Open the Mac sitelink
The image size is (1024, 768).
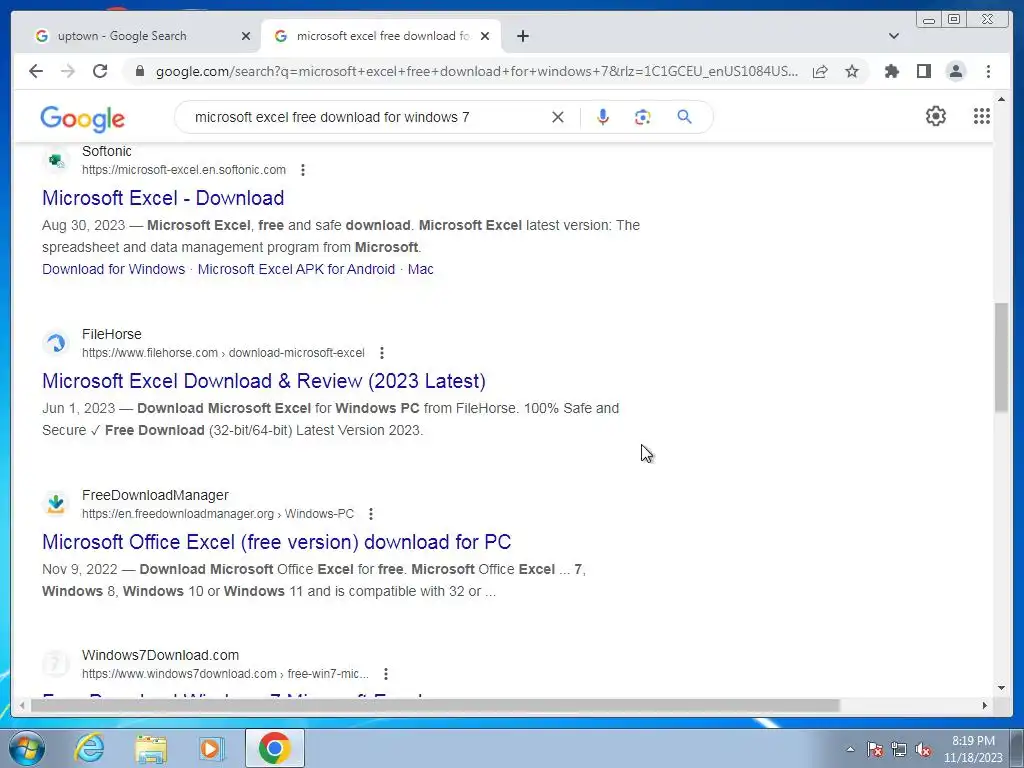coord(421,269)
